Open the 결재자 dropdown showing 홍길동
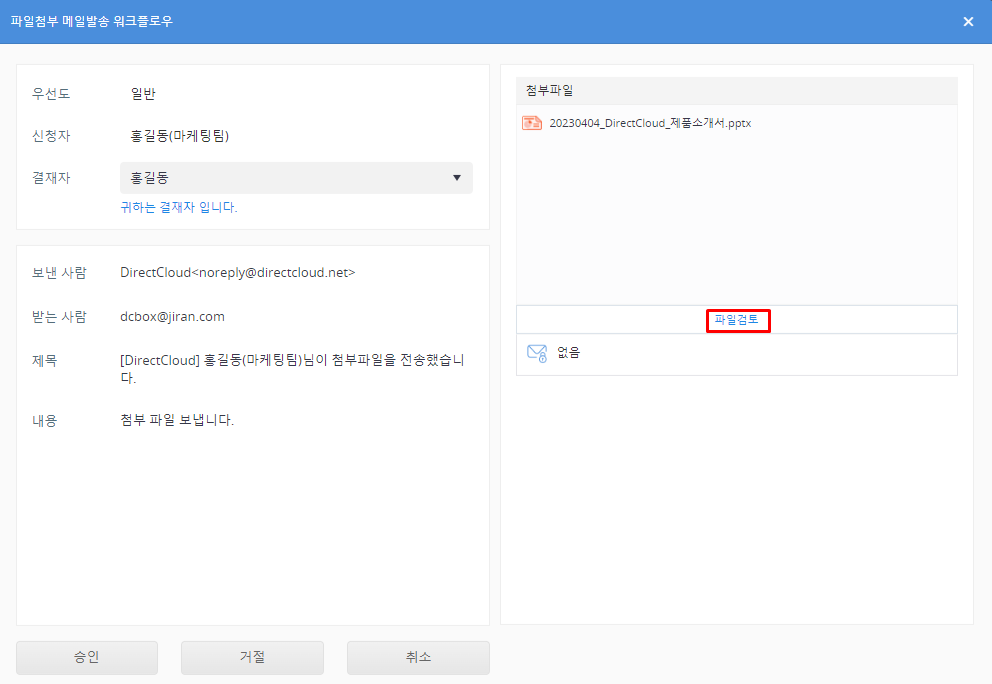 (296, 178)
